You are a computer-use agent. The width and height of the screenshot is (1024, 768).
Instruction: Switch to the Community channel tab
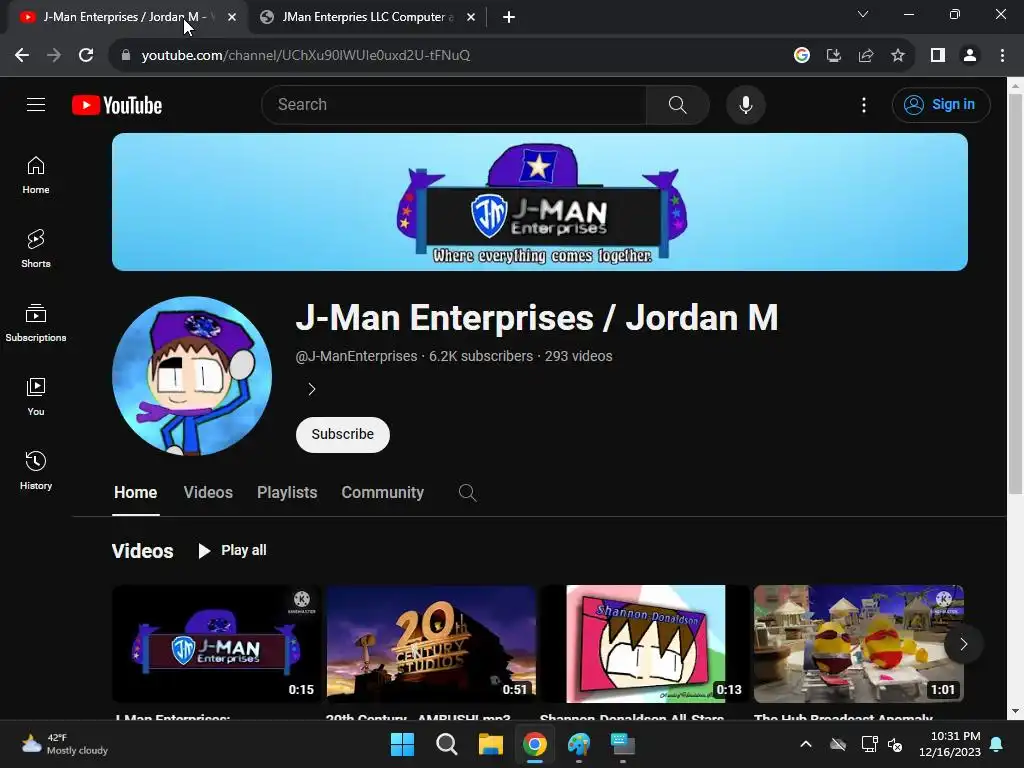(x=383, y=492)
